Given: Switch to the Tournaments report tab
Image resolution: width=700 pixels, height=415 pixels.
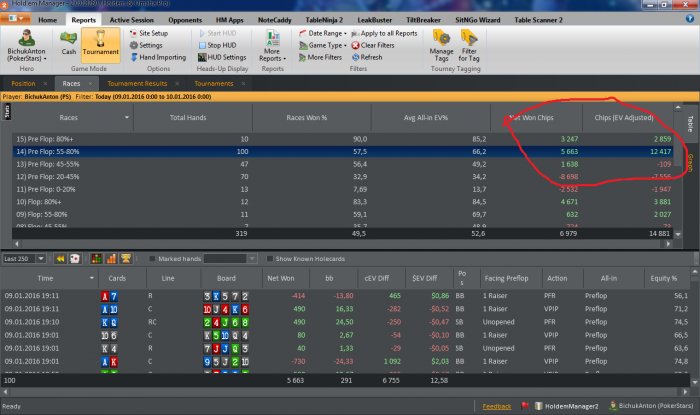Looking at the screenshot, I should click(213, 83).
